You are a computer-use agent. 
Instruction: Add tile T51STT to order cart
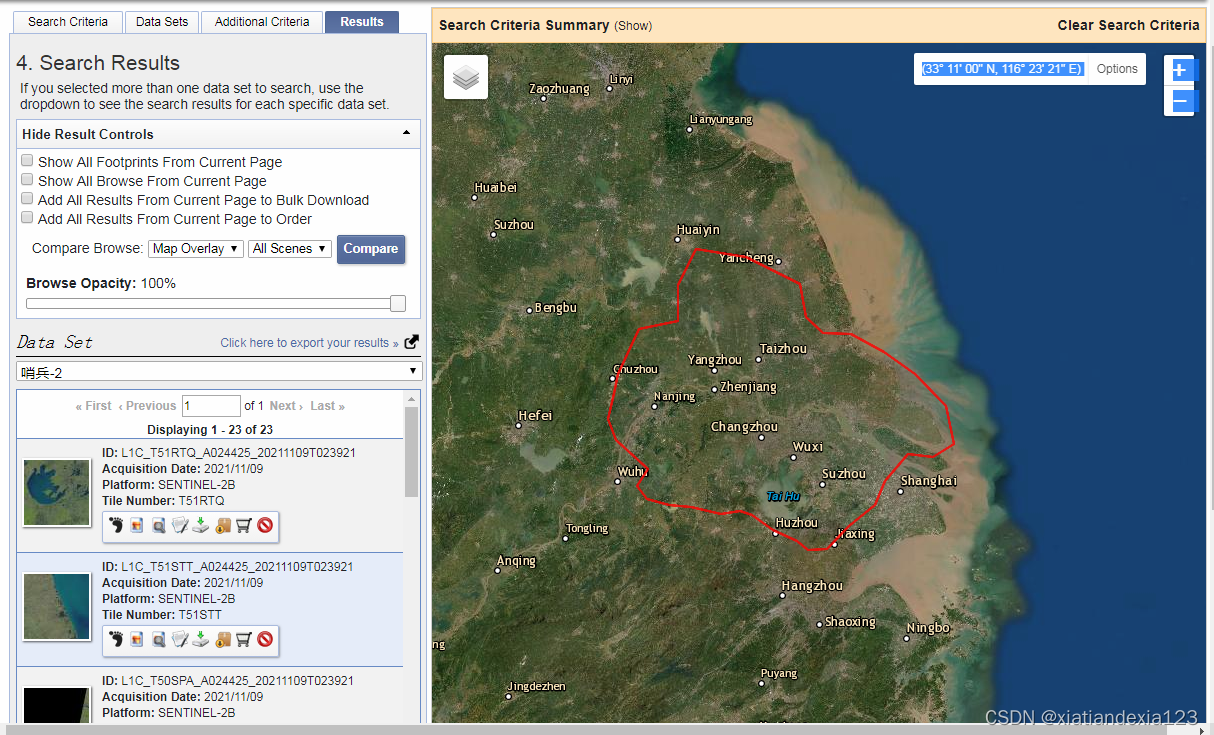(x=243, y=639)
